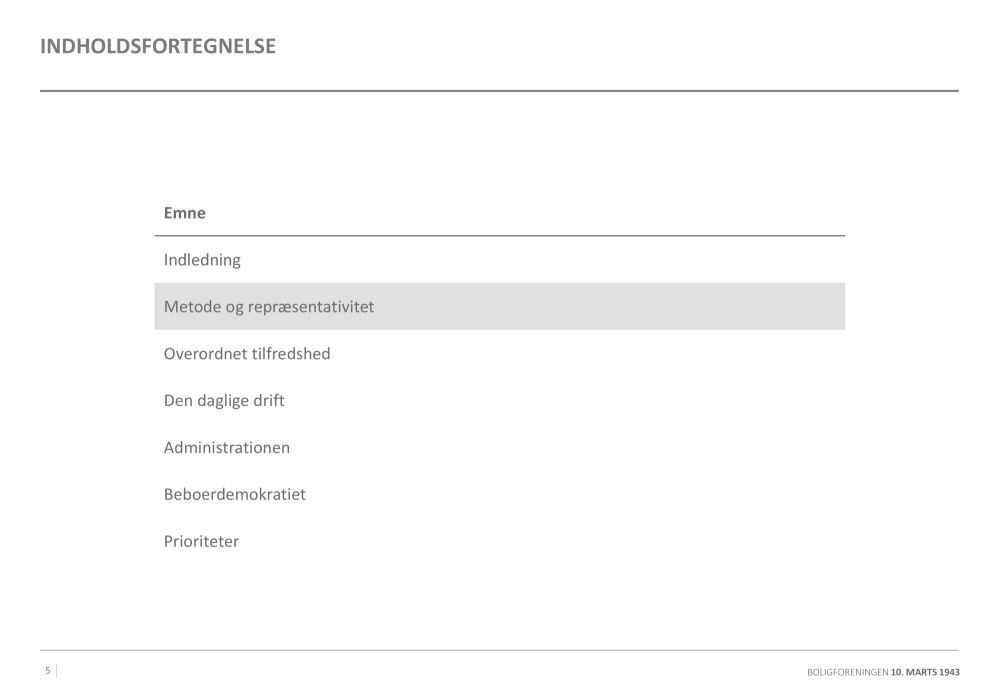Open the "Den daglige drift" entry
Screen dimensions: 1000x692
pos(224,401)
